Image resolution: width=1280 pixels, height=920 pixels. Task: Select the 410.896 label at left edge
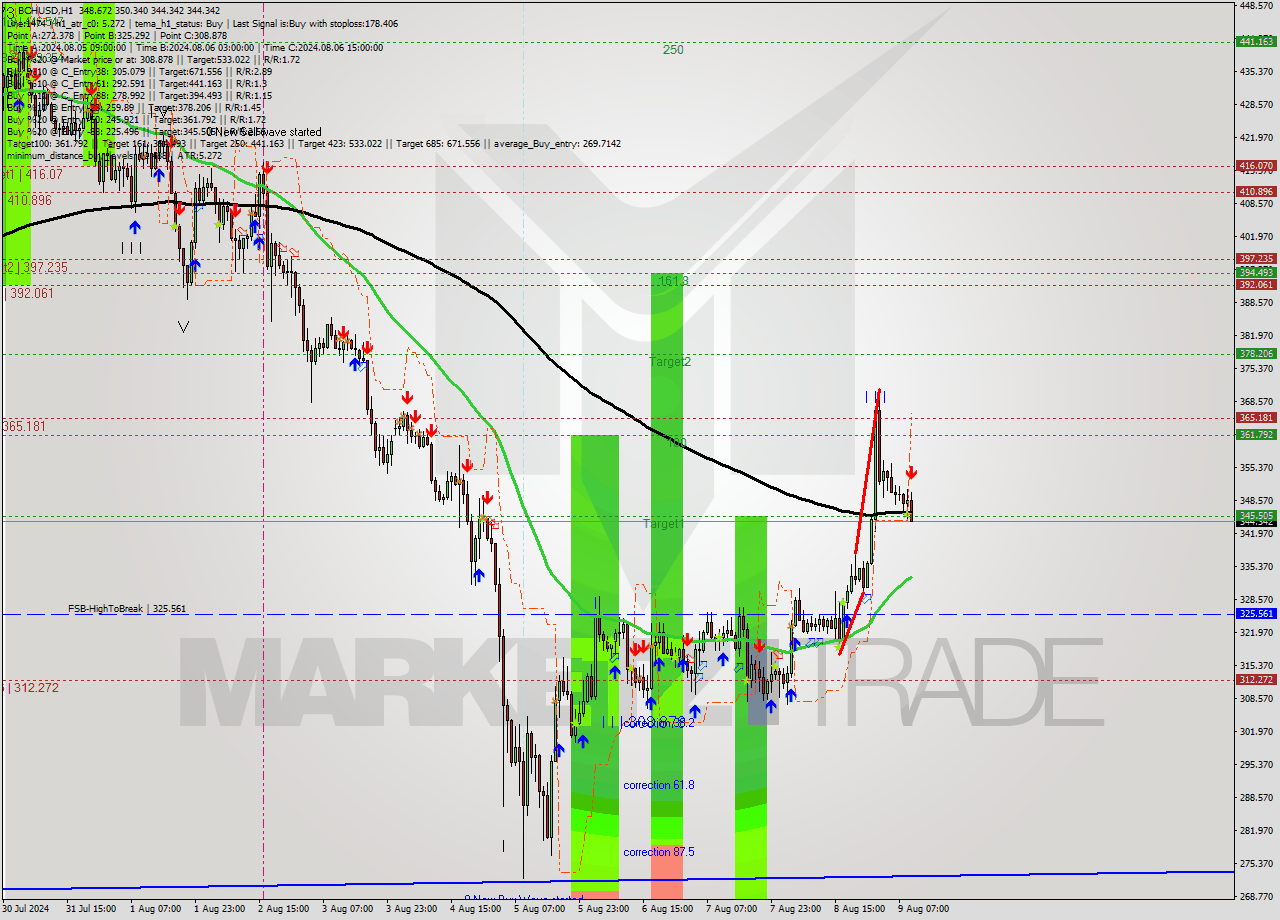click(x=29, y=200)
